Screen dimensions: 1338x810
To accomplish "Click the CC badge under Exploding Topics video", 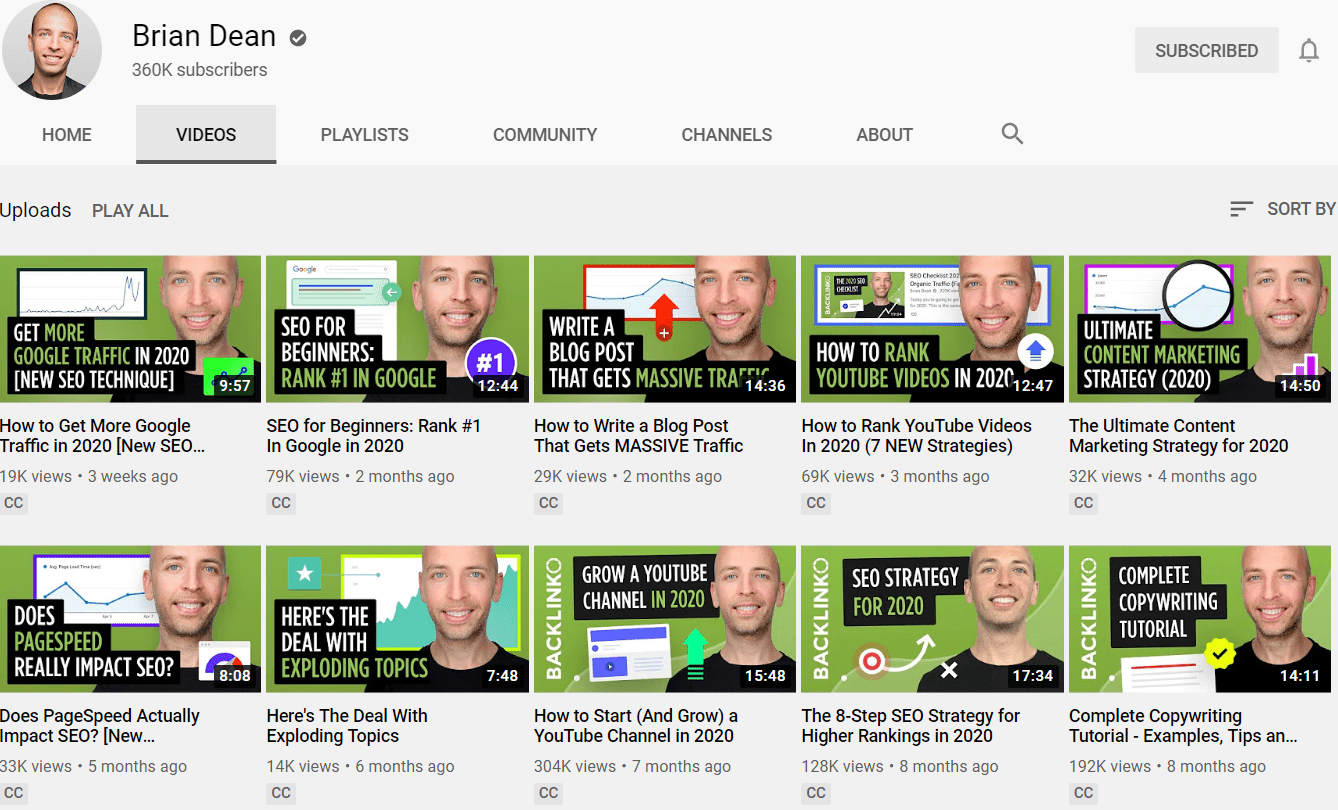I will tap(281, 793).
